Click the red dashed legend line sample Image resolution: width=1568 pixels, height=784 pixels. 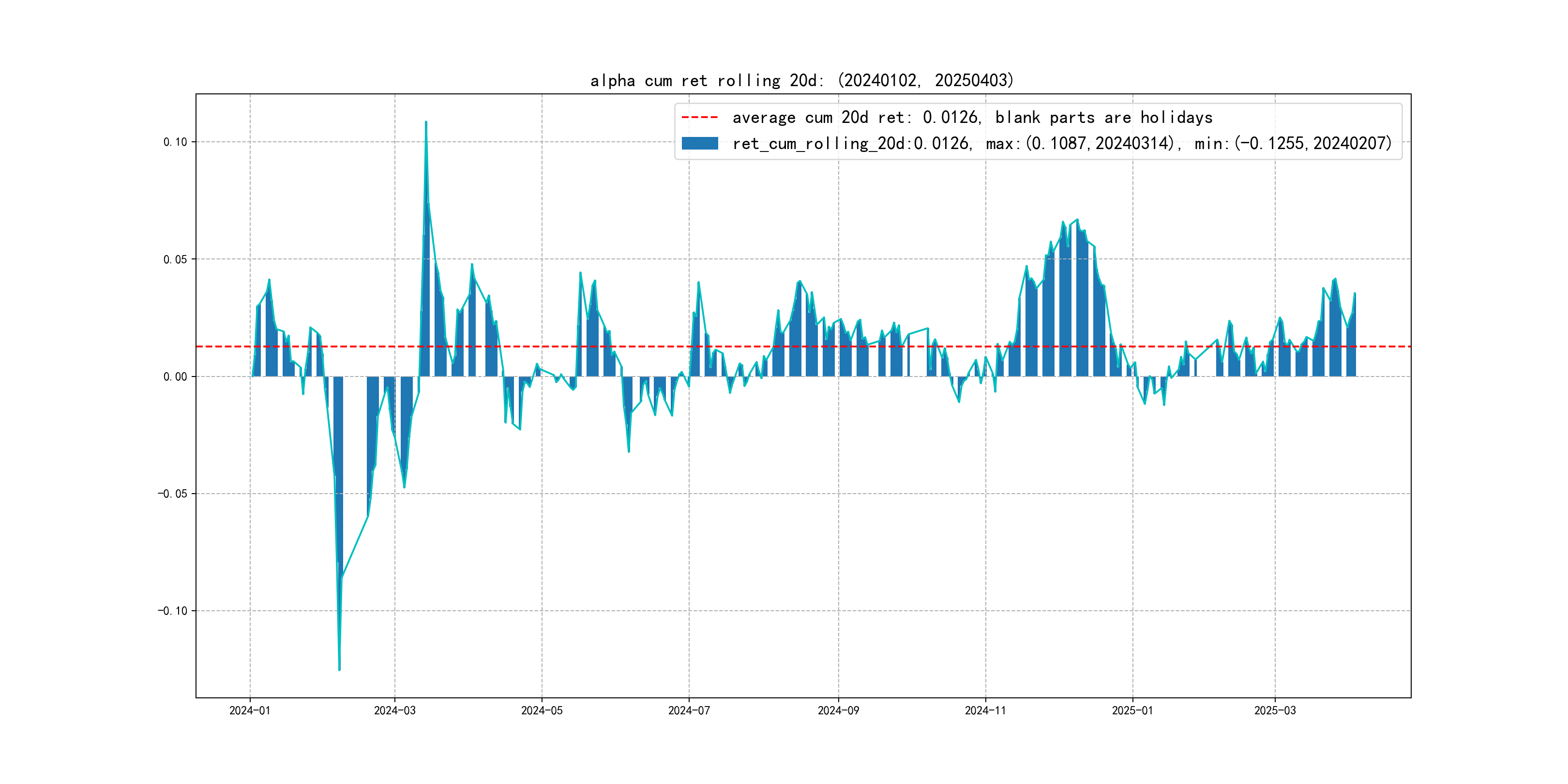coord(699,118)
